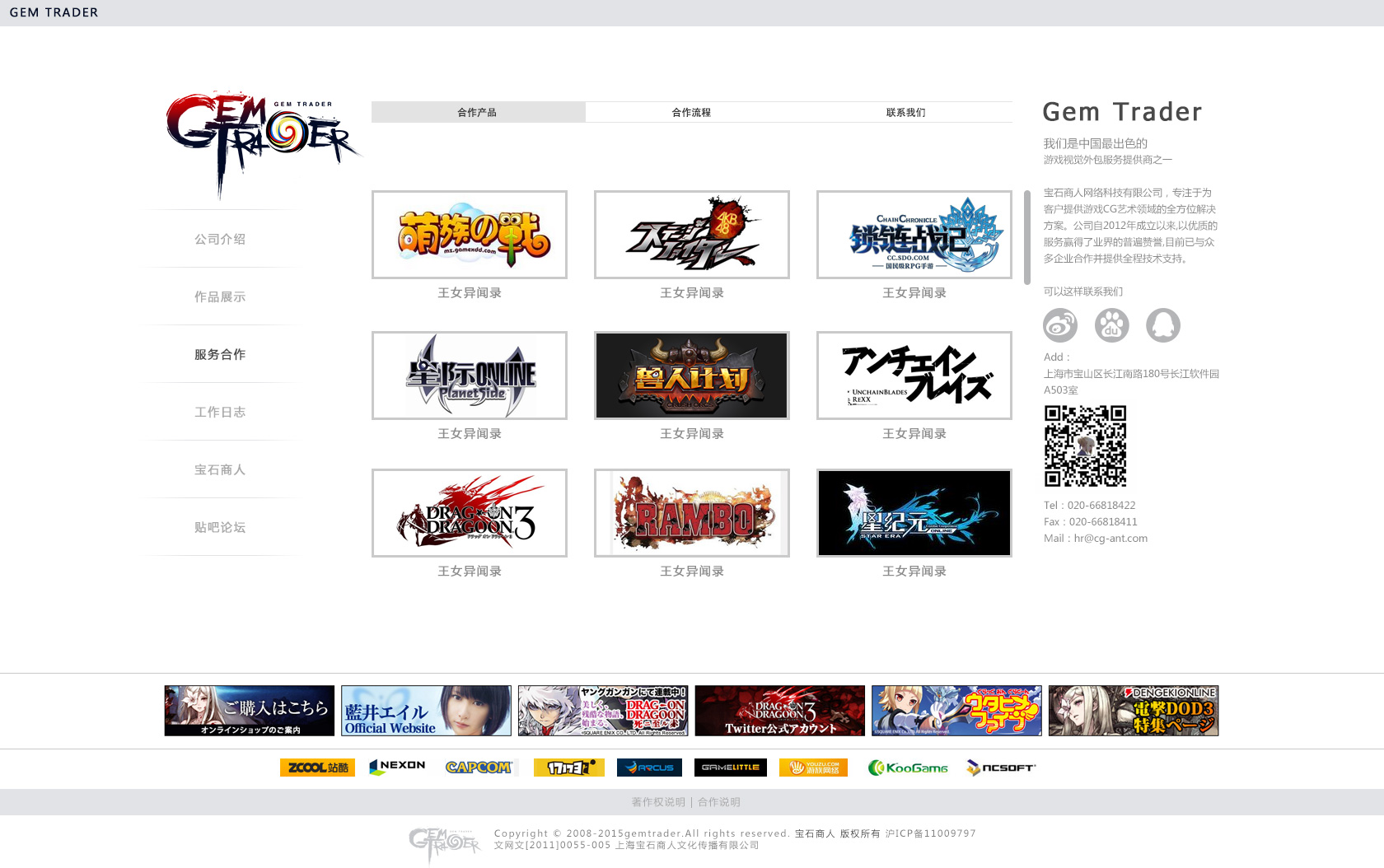Click the NCSOFT partner logo
The height and width of the screenshot is (868, 1384).
pyautogui.click(x=1001, y=768)
